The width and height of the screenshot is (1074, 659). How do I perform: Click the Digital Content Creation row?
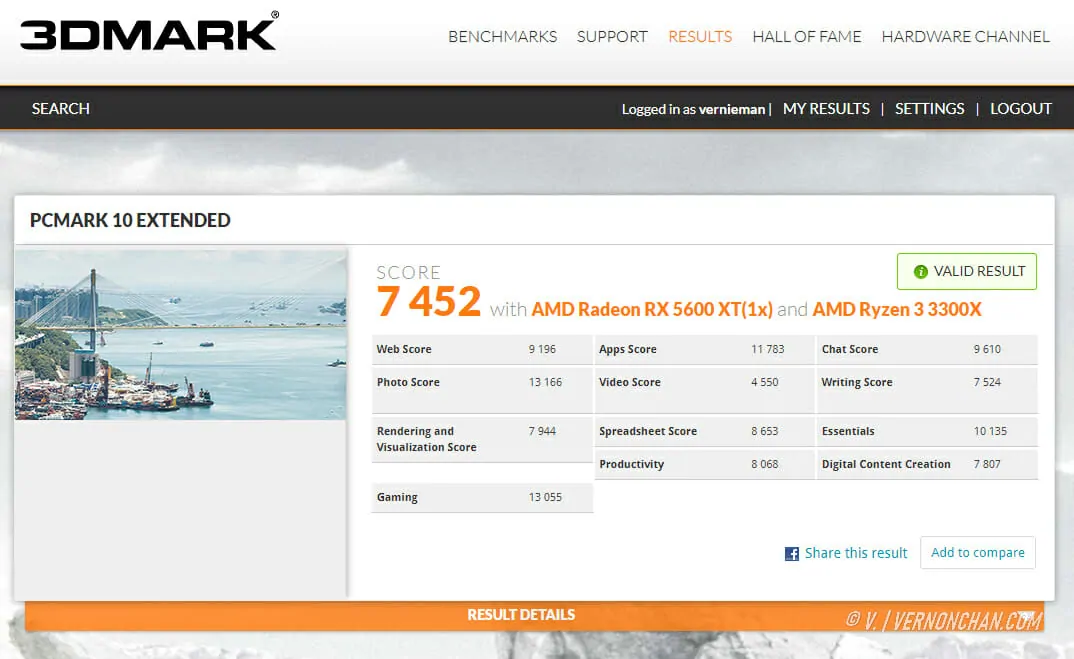(927, 464)
